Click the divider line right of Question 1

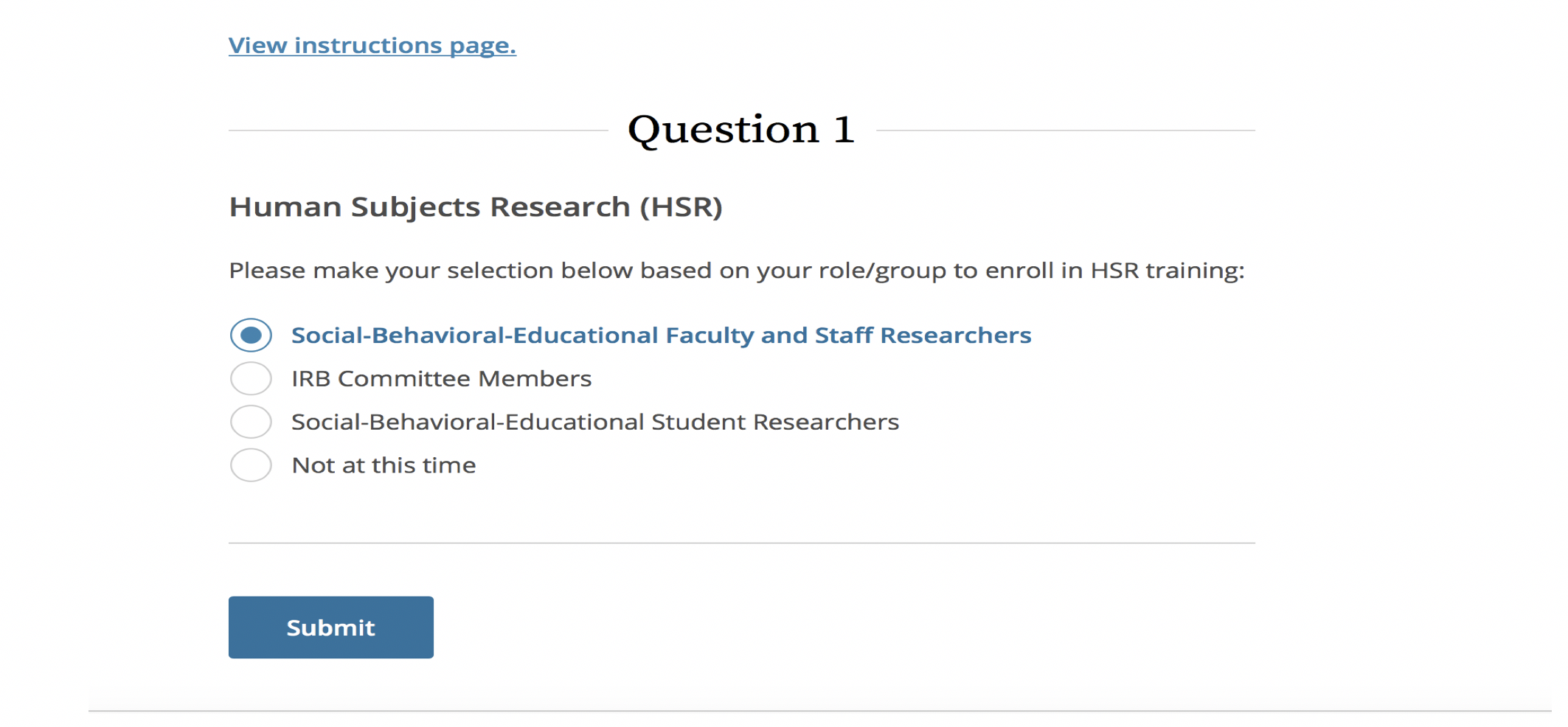point(1065,131)
